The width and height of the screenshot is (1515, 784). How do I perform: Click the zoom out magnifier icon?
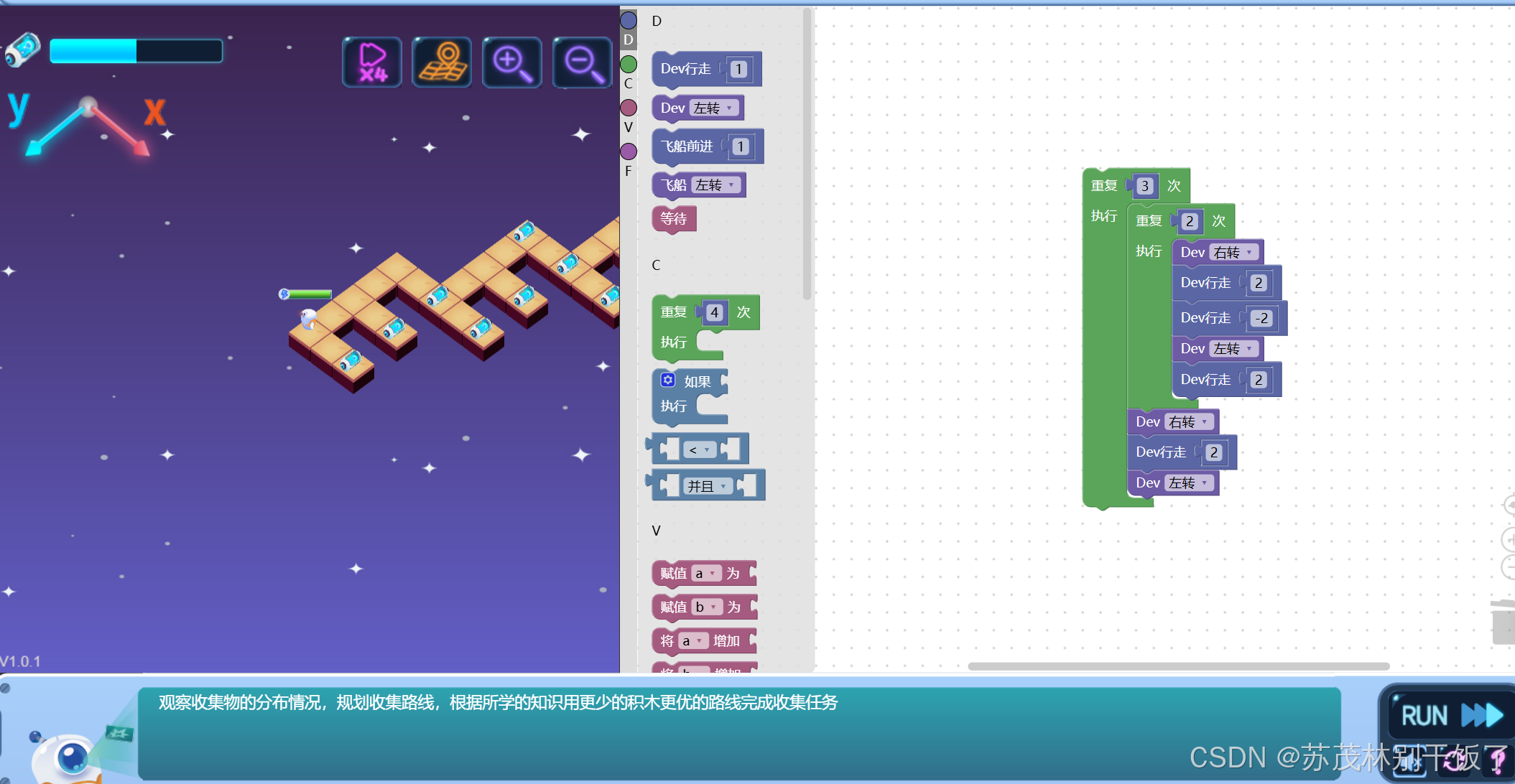pos(582,62)
